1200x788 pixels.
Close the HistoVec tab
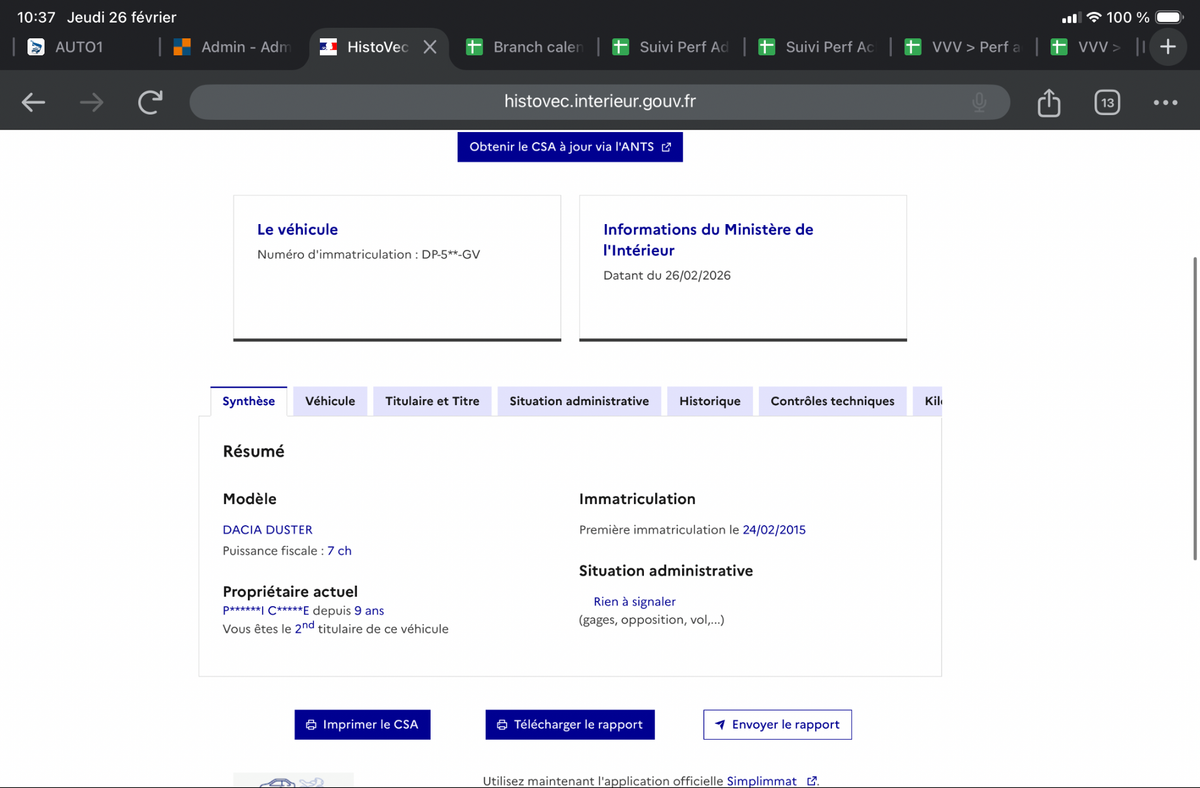pyautogui.click(x=430, y=47)
